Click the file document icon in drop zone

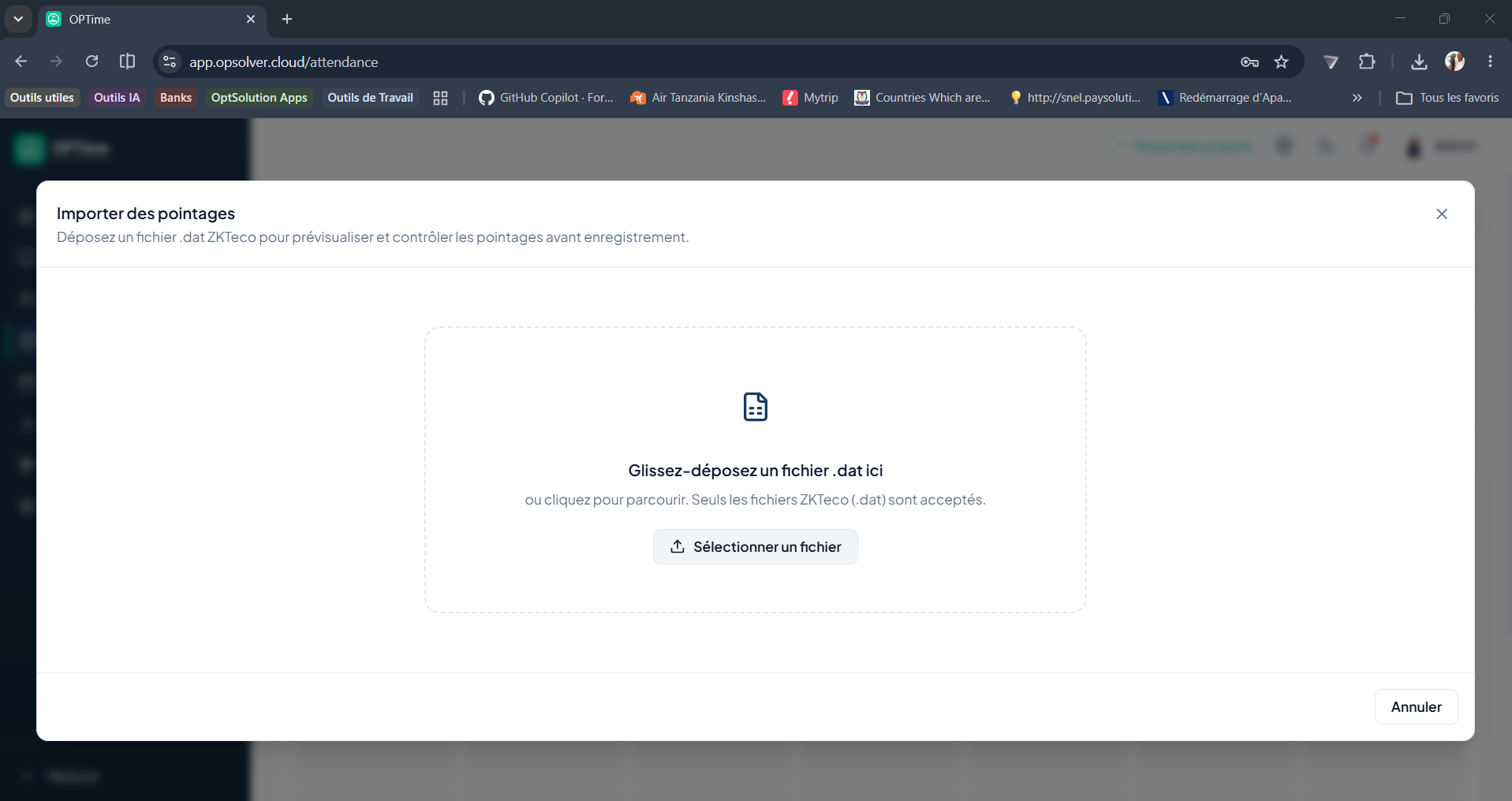755,407
